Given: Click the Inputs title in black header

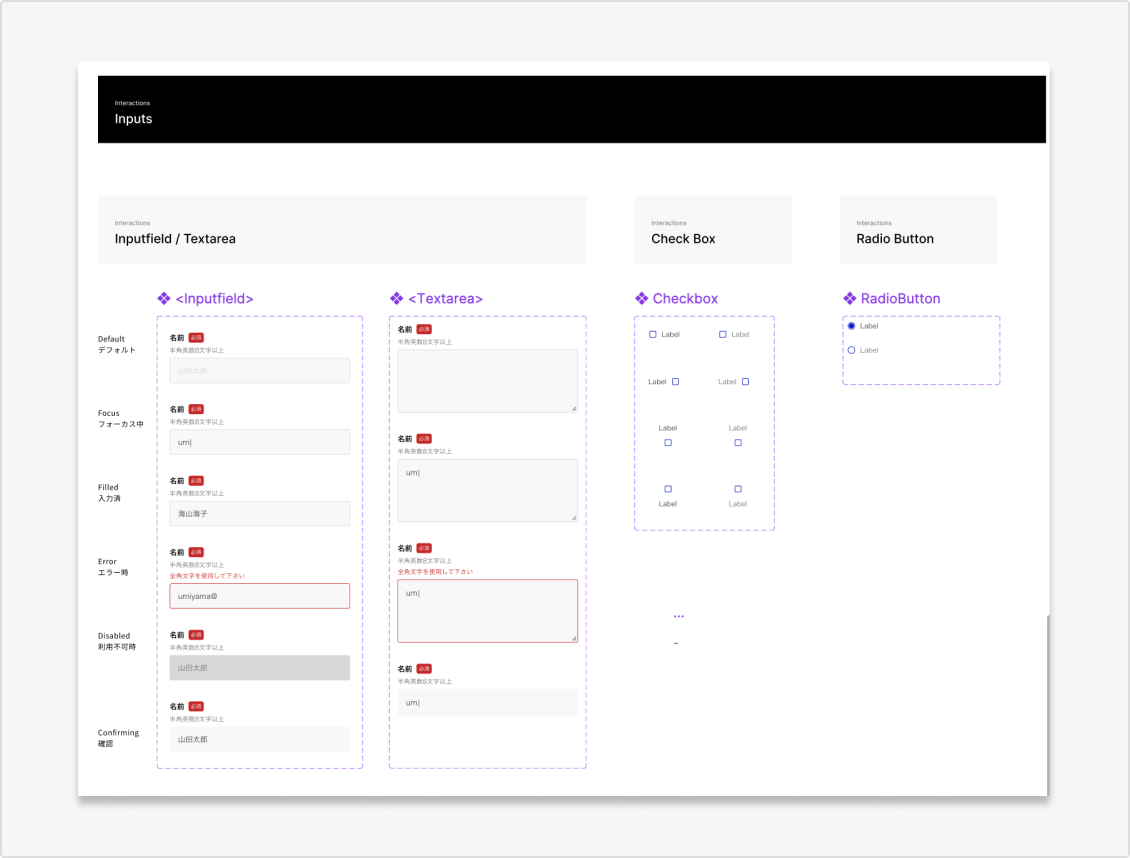Looking at the screenshot, I should tap(133, 119).
